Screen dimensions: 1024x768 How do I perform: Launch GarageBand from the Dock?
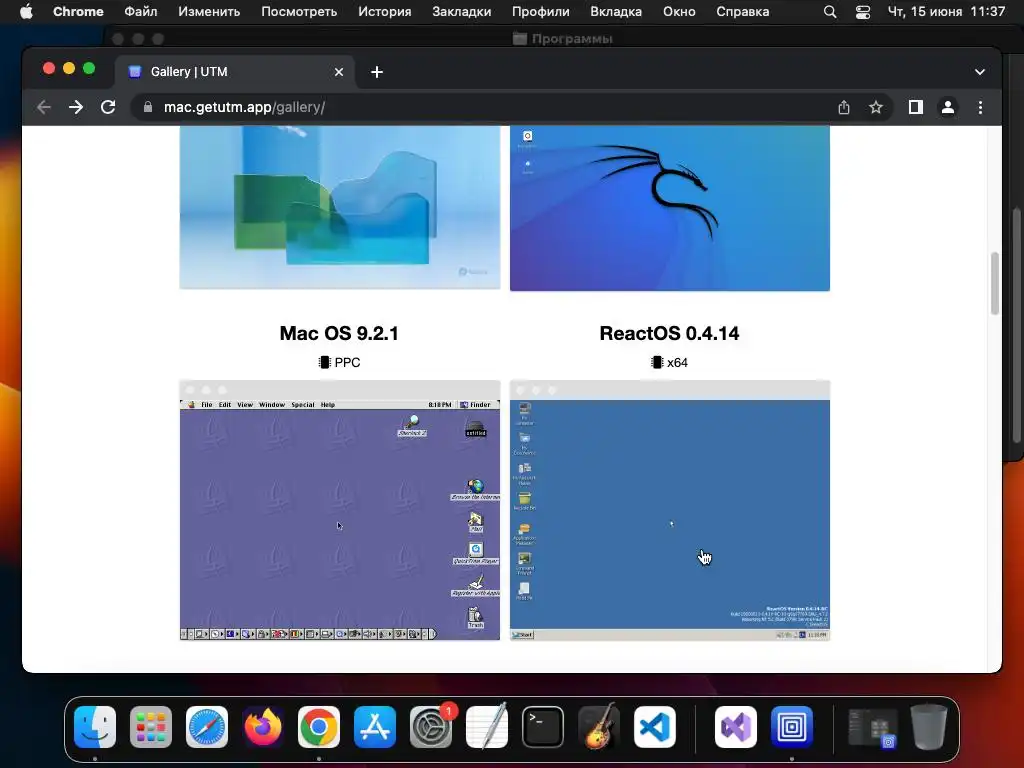(599, 727)
